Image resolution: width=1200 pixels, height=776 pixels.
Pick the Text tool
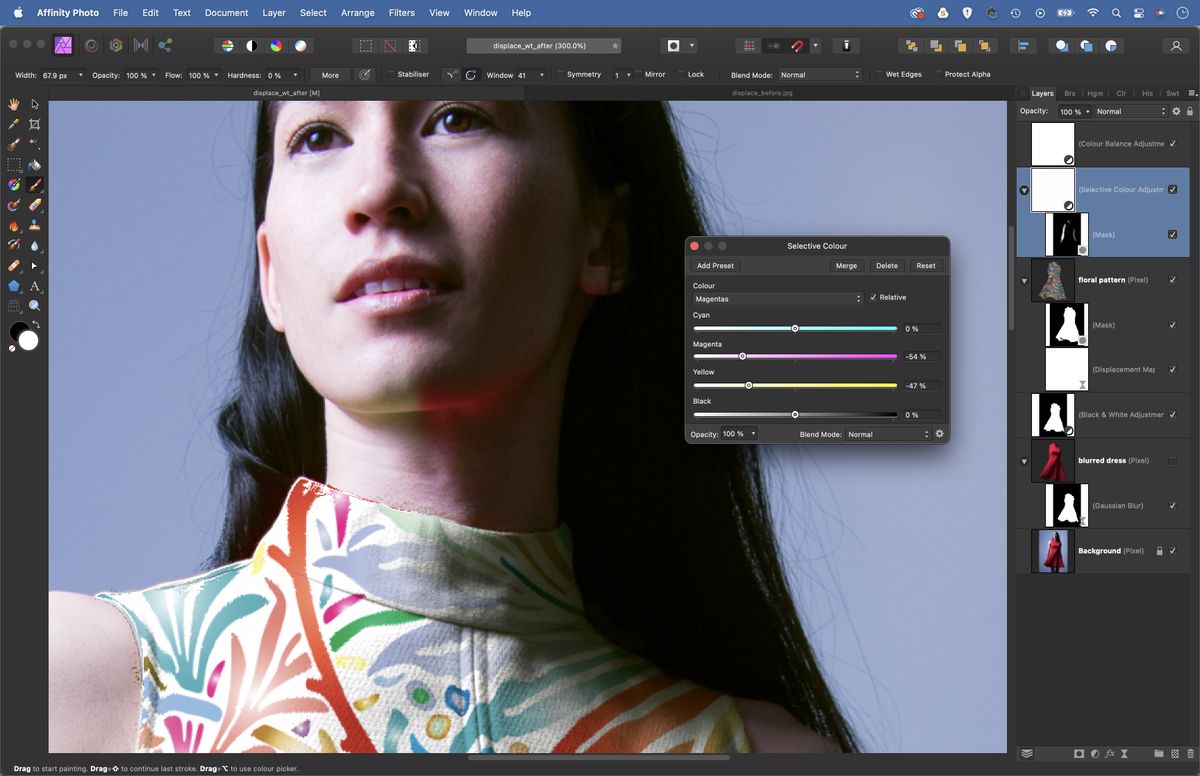[33, 286]
